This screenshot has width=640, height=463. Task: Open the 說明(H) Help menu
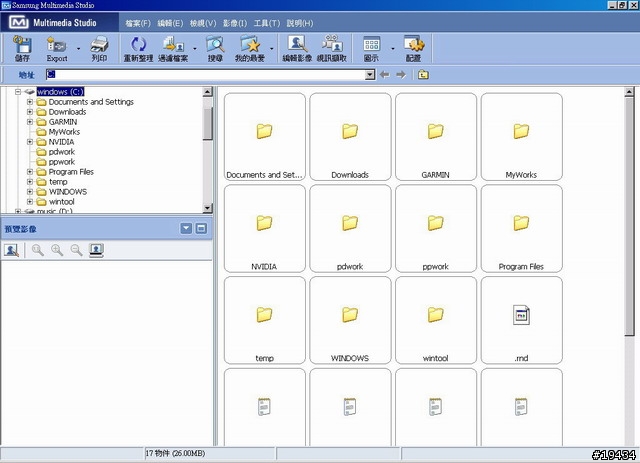pyautogui.click(x=300, y=23)
